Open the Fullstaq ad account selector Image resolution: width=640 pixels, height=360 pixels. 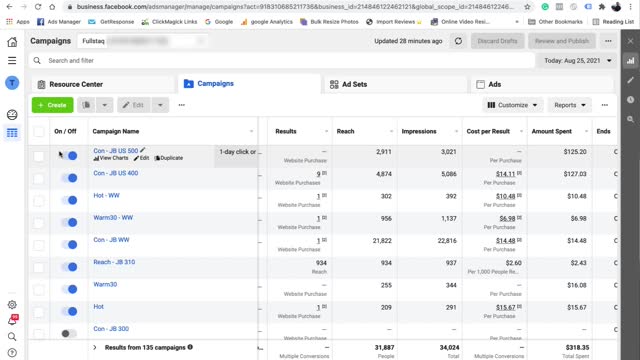(x=142, y=41)
